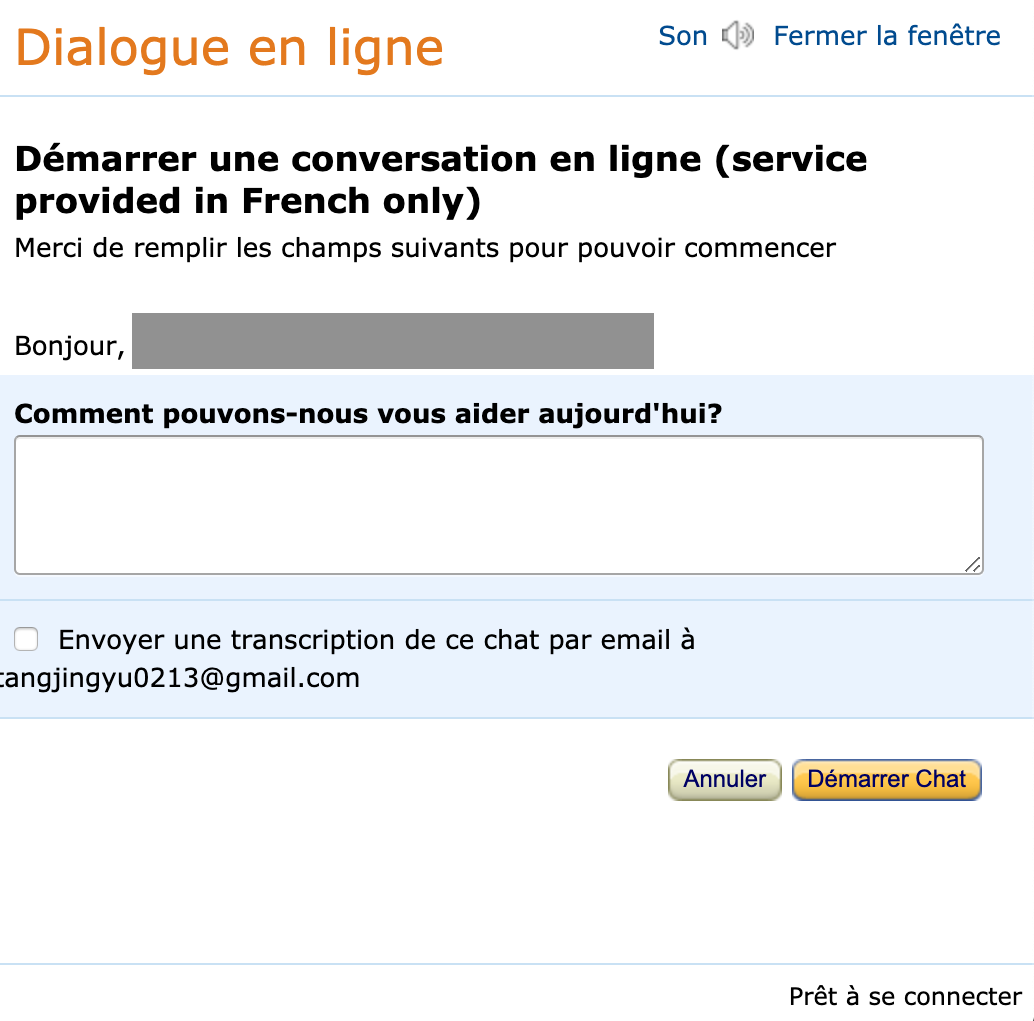Mute sound with the speaker icon
Image resolution: width=1034 pixels, height=1021 pixels.
tap(738, 36)
